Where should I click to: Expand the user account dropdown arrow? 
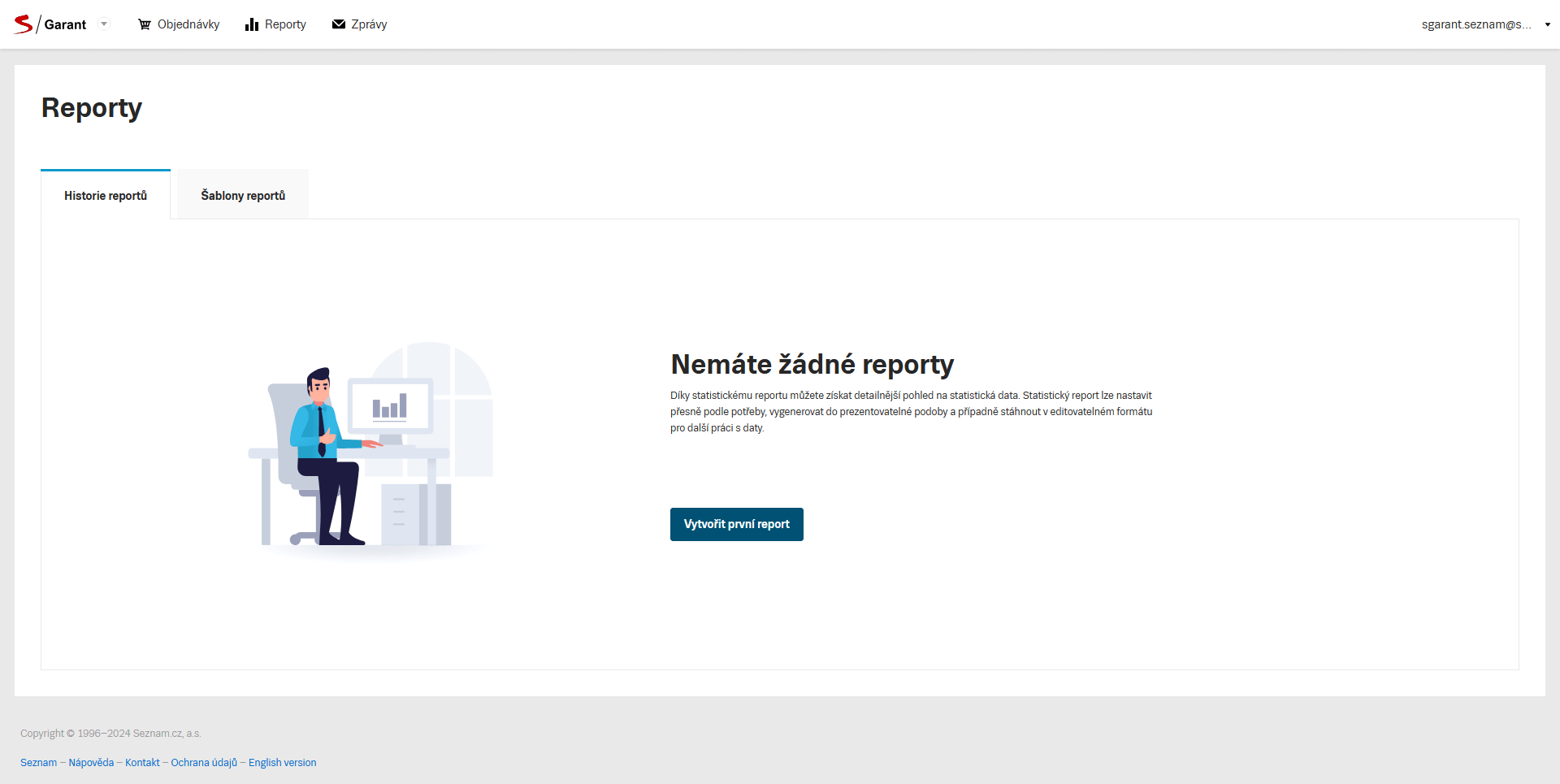click(1548, 24)
